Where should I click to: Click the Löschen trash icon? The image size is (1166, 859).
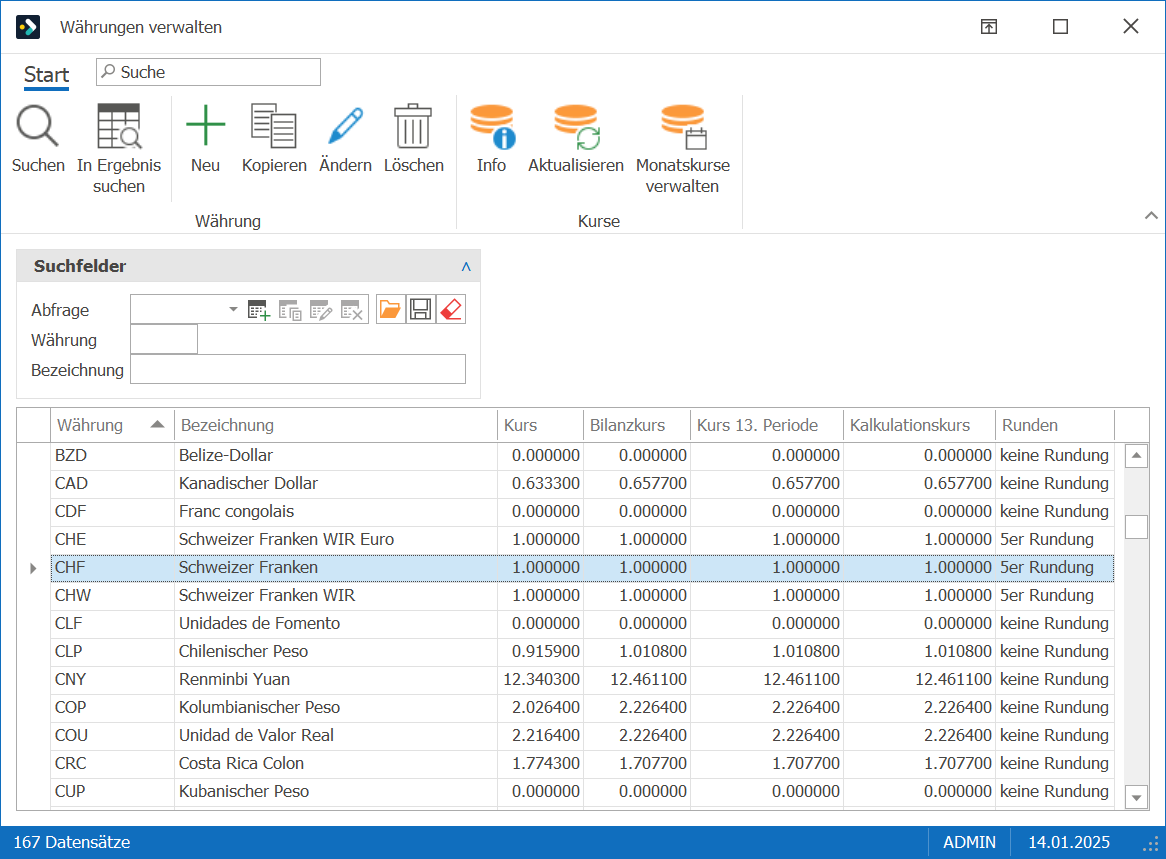click(x=413, y=126)
